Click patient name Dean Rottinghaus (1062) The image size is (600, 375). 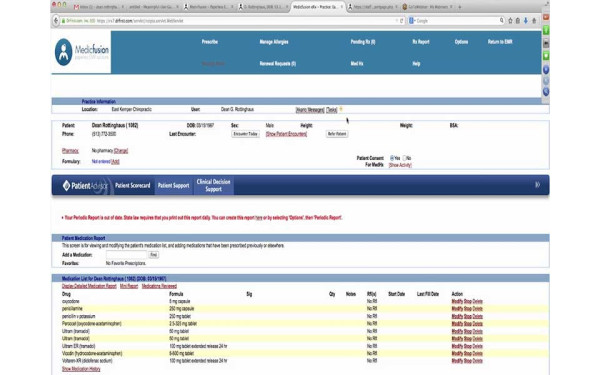pos(115,126)
